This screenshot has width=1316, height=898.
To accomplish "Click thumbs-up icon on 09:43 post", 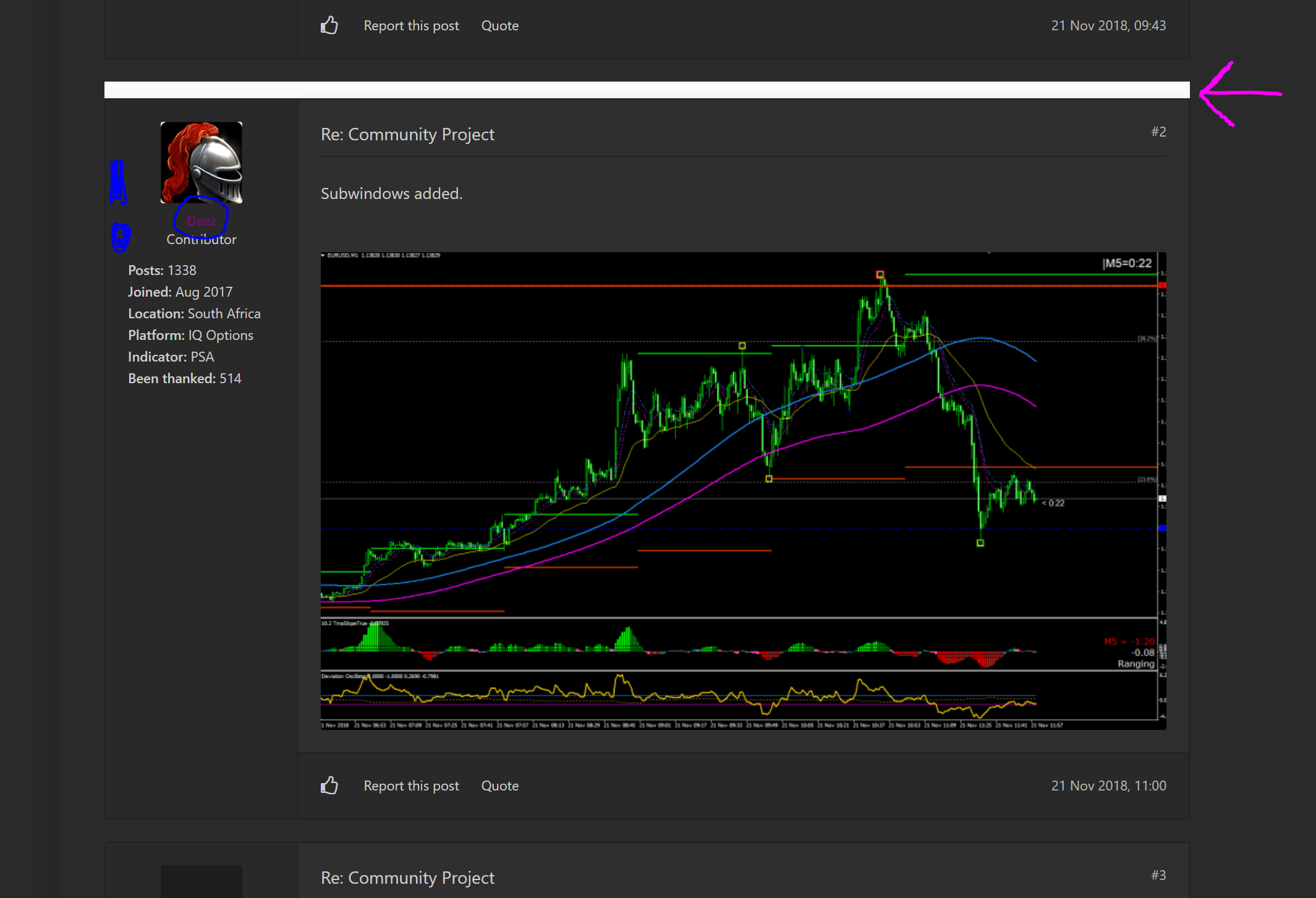I will pyautogui.click(x=329, y=25).
